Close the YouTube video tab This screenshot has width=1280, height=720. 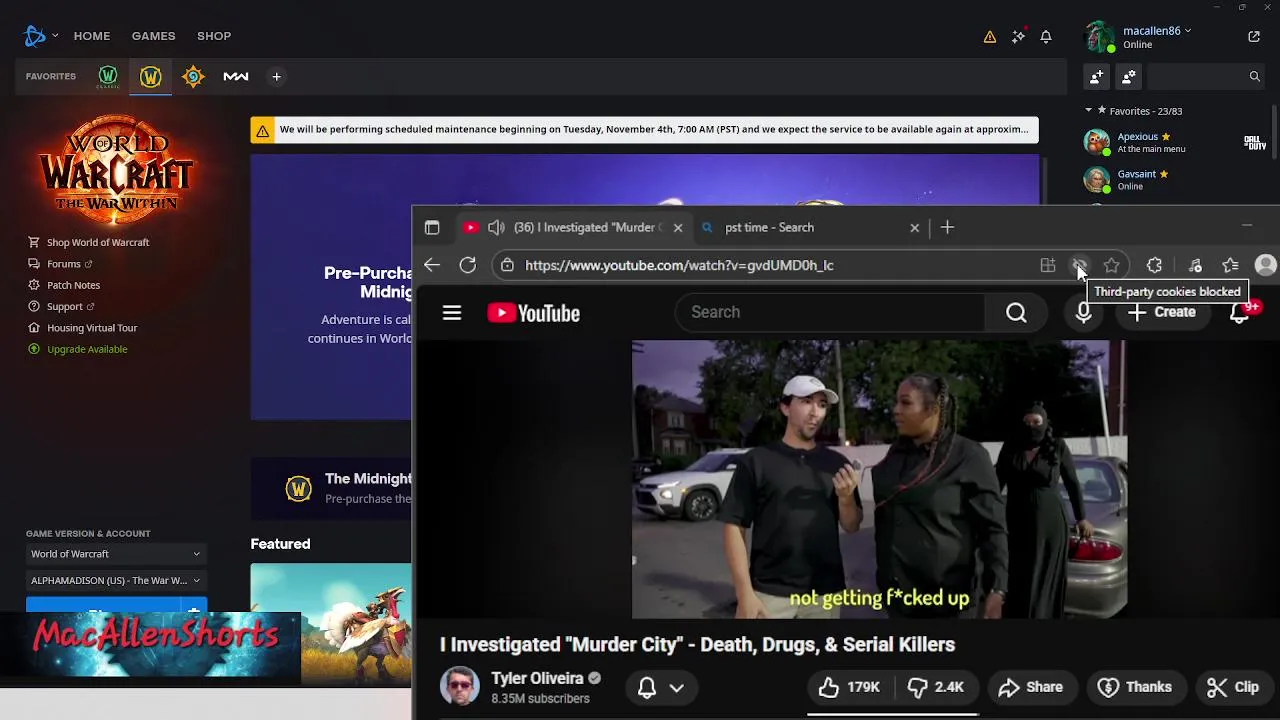coord(678,228)
